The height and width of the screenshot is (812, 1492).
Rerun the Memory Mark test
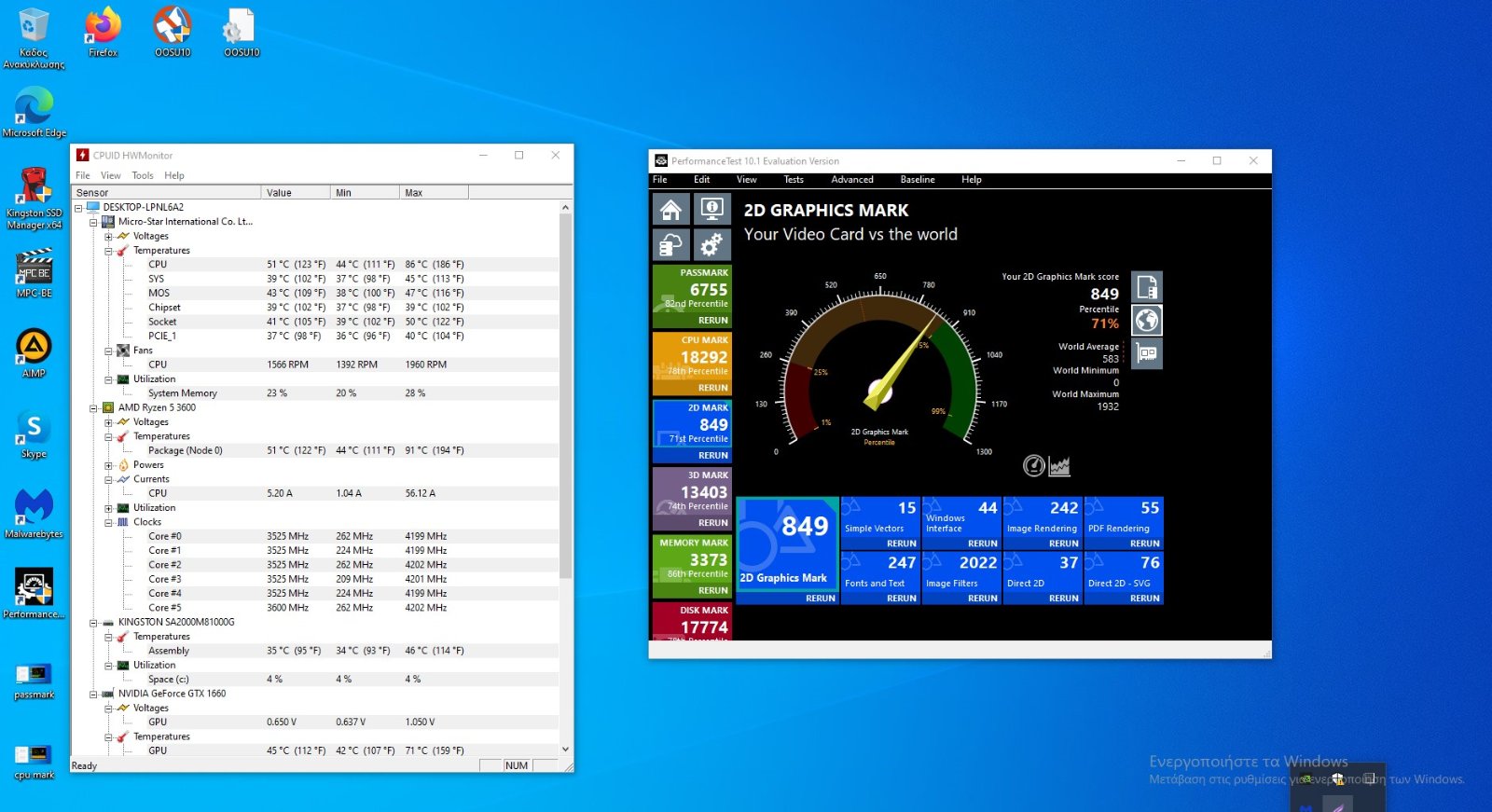coord(712,590)
